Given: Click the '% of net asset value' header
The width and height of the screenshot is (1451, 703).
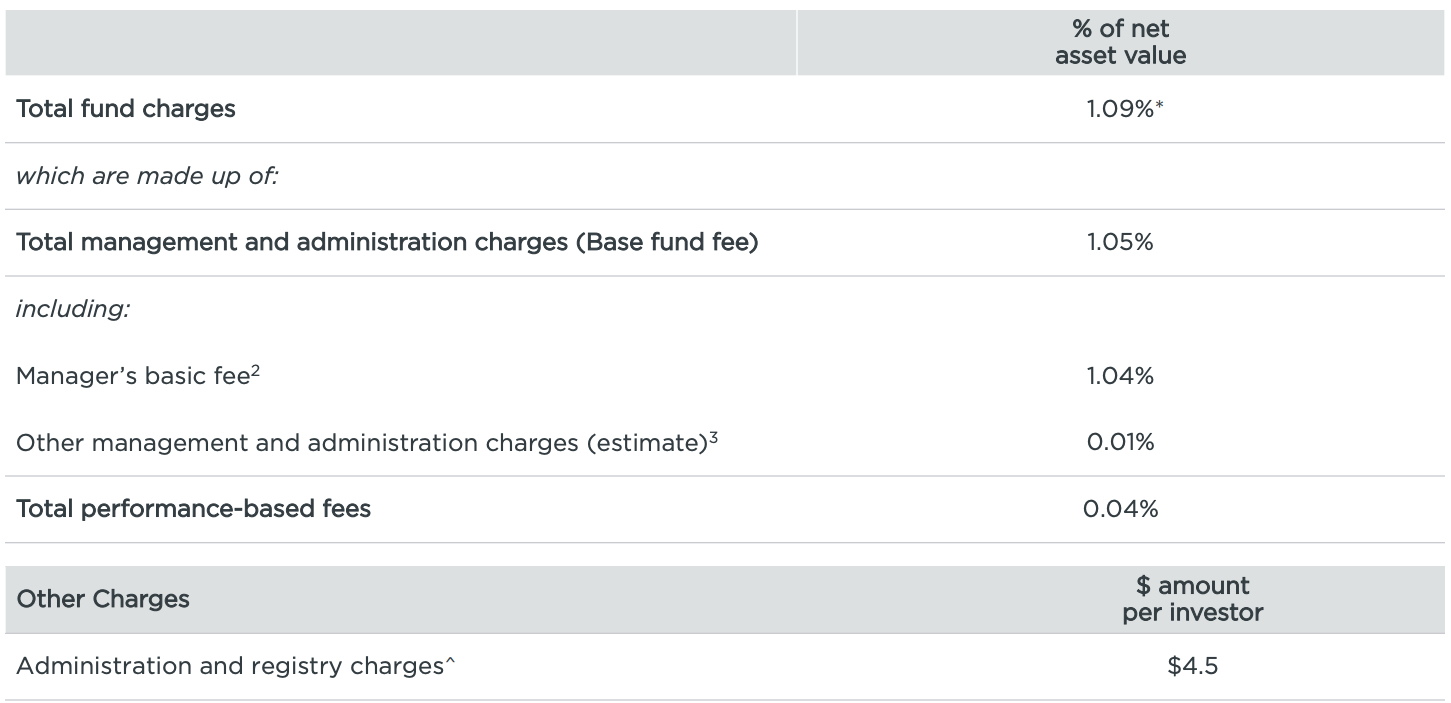Looking at the screenshot, I should (1120, 42).
